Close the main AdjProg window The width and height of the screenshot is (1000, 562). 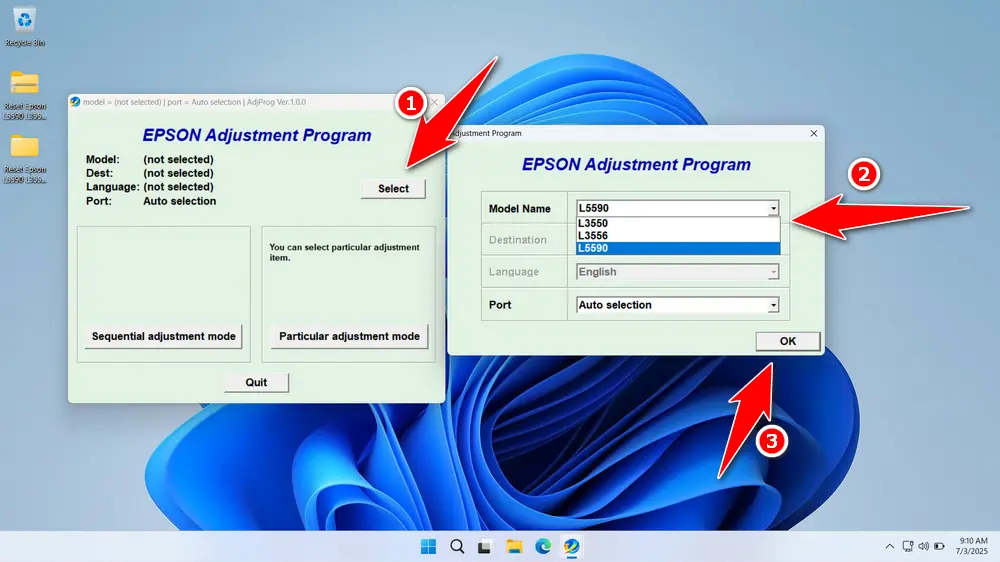pos(434,102)
